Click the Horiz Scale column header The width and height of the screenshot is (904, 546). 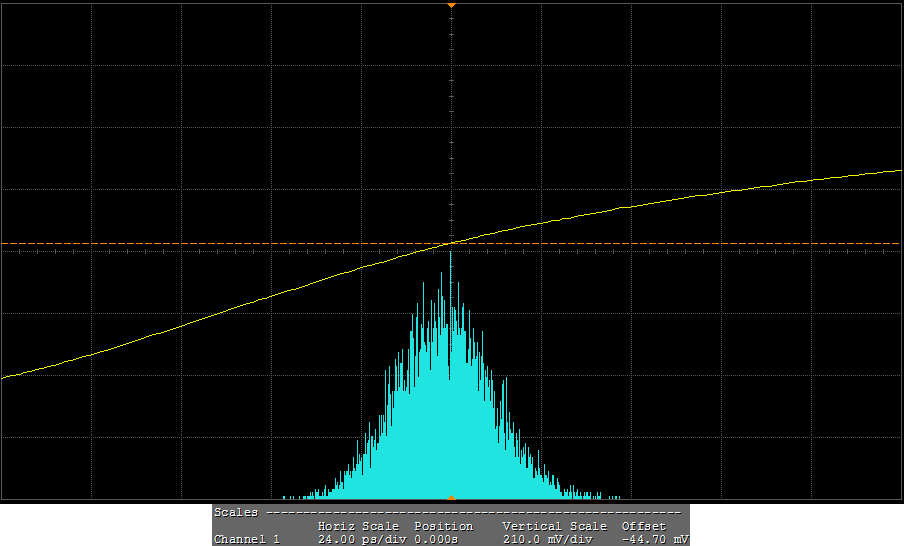click(x=358, y=526)
